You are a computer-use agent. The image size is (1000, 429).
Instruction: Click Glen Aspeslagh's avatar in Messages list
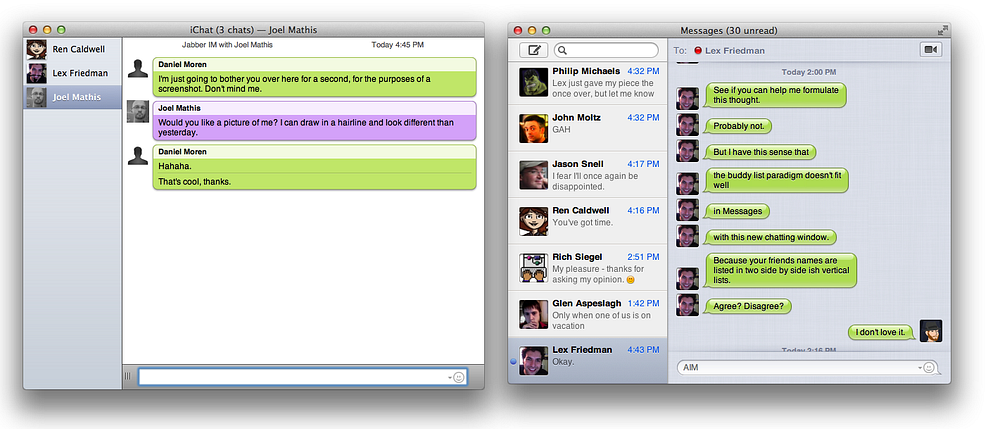(x=533, y=314)
